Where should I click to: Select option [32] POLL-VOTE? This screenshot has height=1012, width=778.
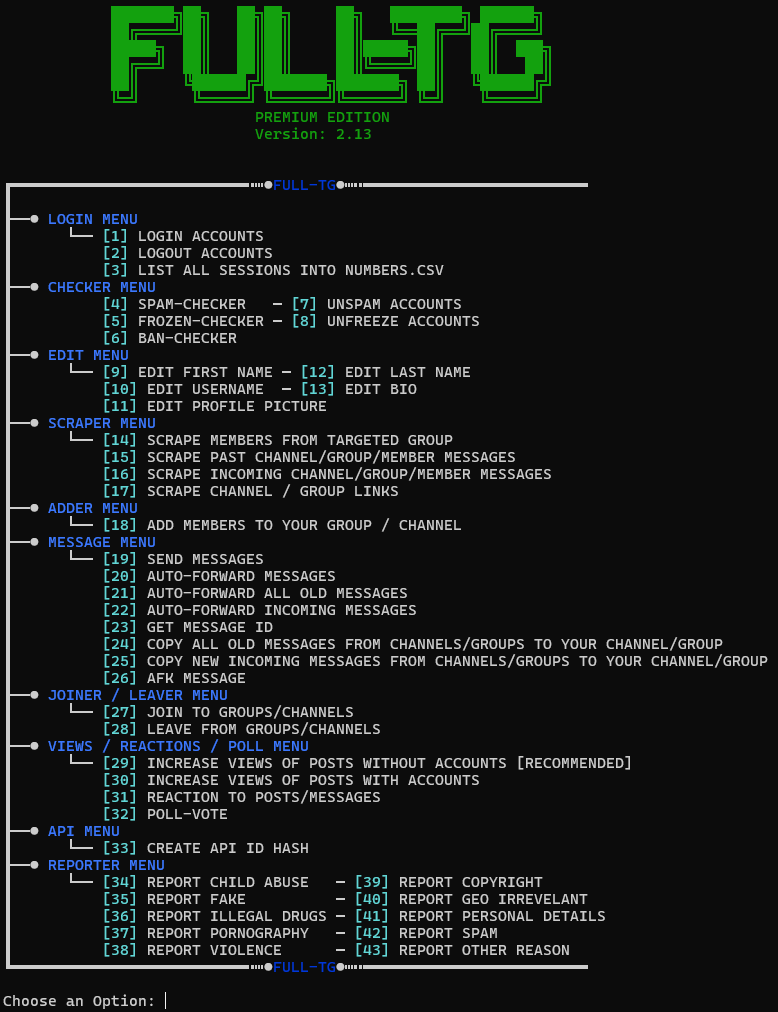click(x=165, y=814)
